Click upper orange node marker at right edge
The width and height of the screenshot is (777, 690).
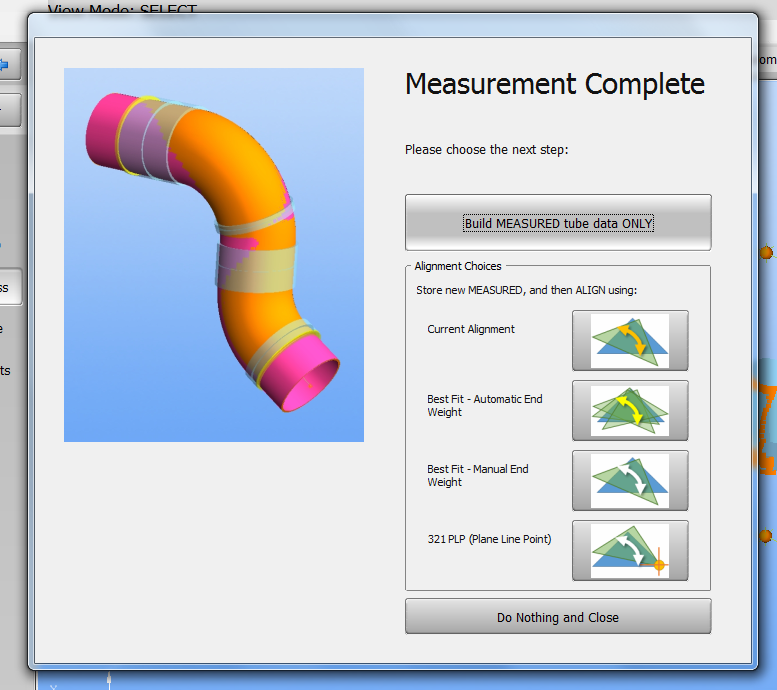coord(767,251)
